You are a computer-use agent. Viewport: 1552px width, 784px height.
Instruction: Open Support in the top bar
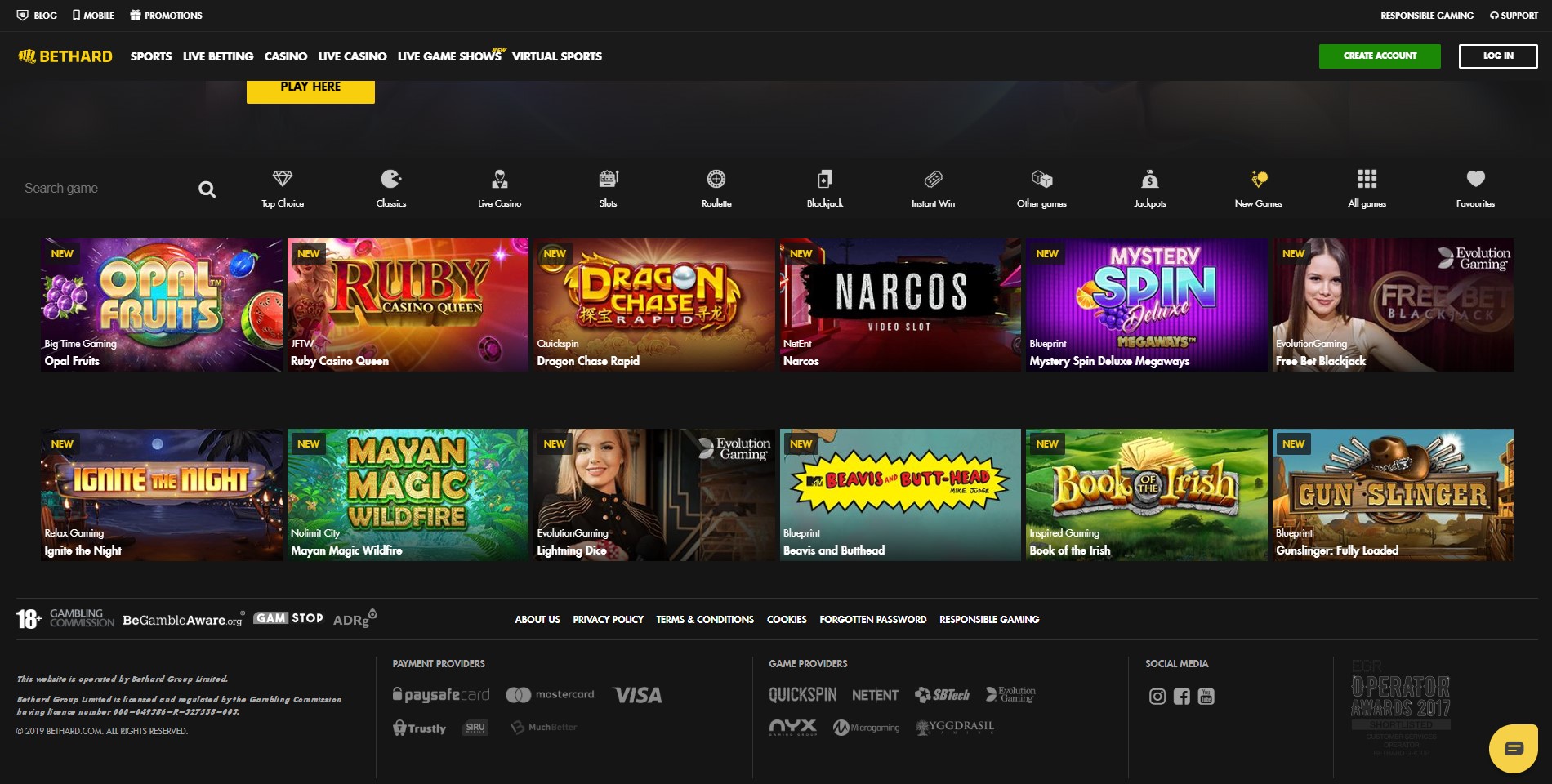tap(1514, 16)
